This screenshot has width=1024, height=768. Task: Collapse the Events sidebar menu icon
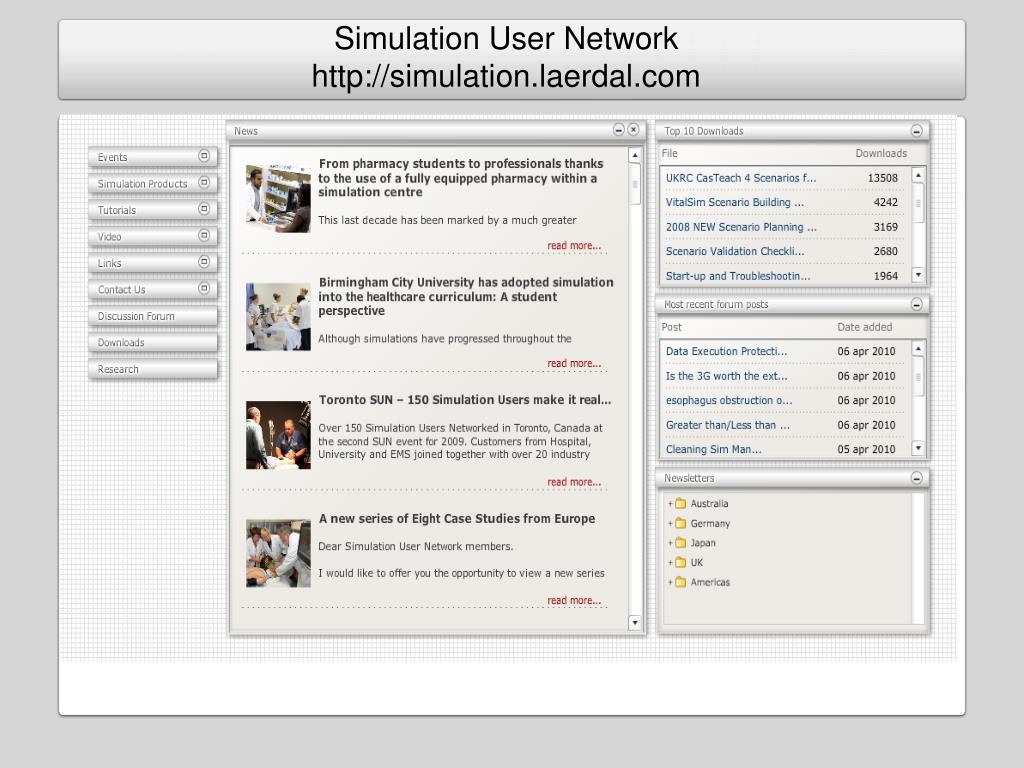204,156
